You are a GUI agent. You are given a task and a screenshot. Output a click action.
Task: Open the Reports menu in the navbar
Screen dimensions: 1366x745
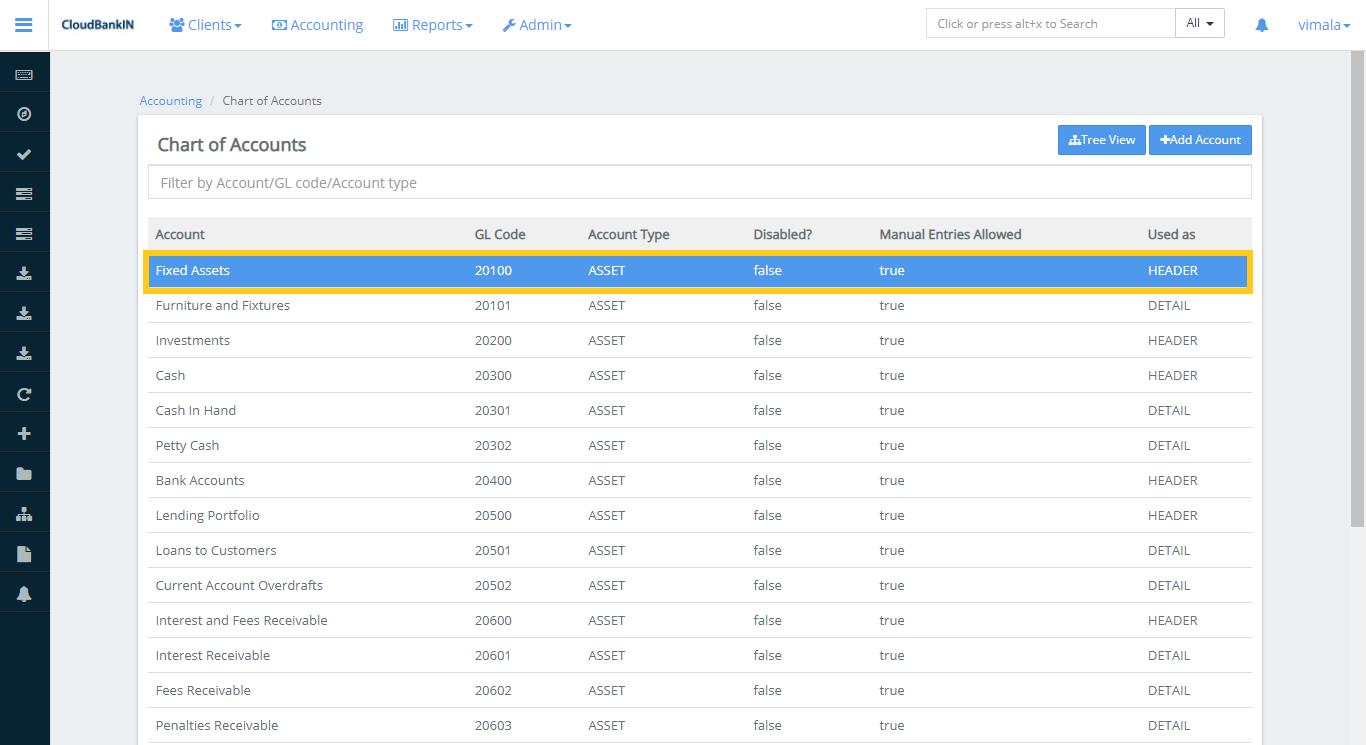tap(432, 24)
